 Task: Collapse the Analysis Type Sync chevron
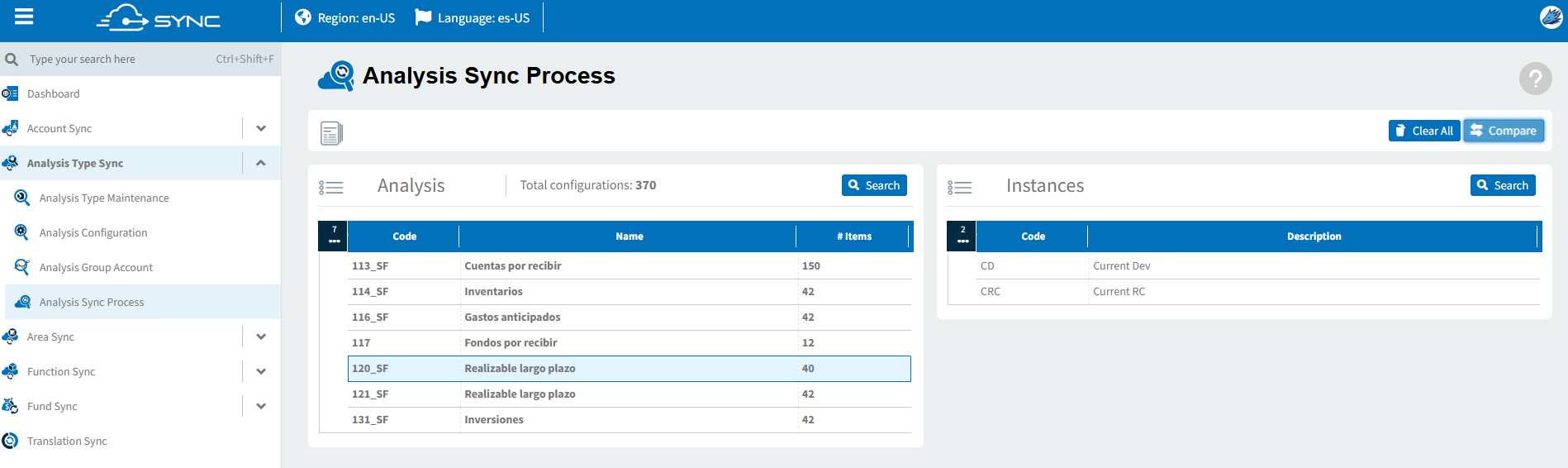click(261, 163)
